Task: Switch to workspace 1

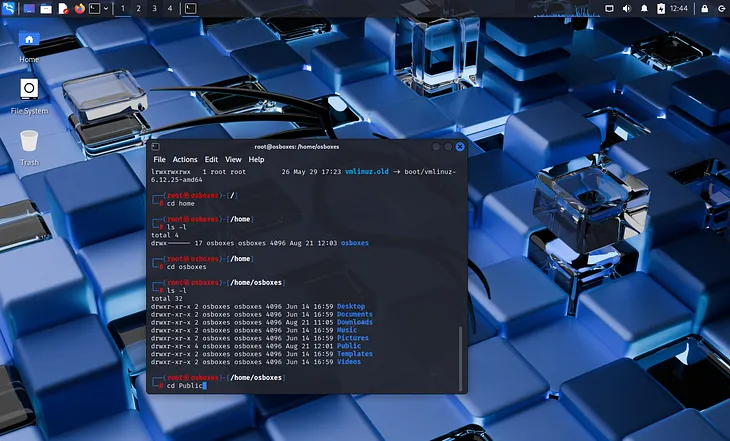Action: pyautogui.click(x=123, y=8)
